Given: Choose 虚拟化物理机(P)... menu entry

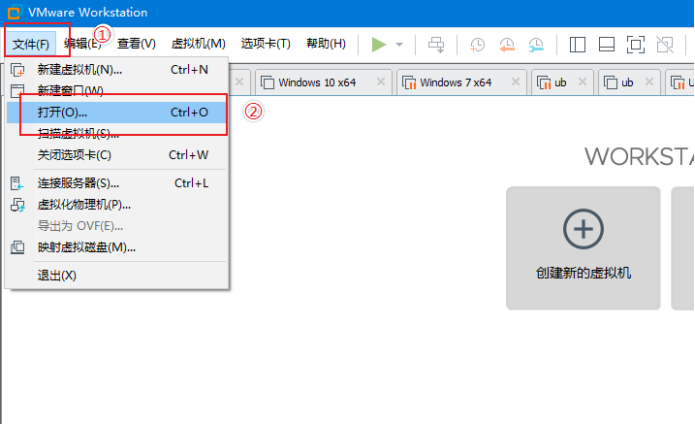Looking at the screenshot, I should click(x=117, y=205).
